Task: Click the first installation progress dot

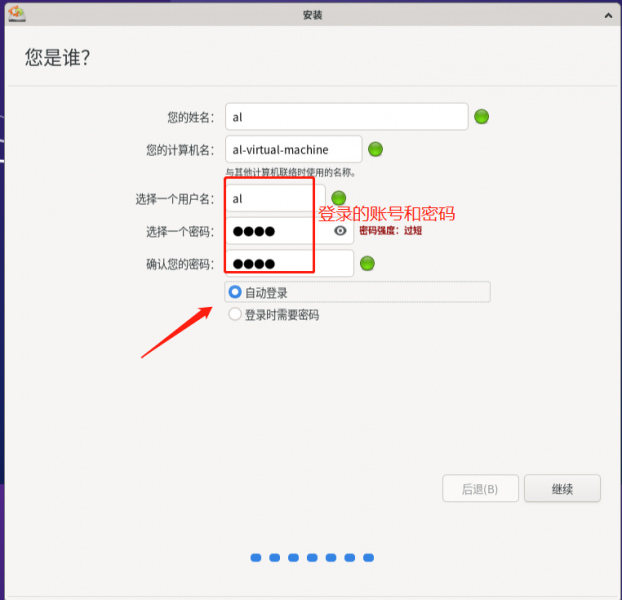Action: pos(255,557)
